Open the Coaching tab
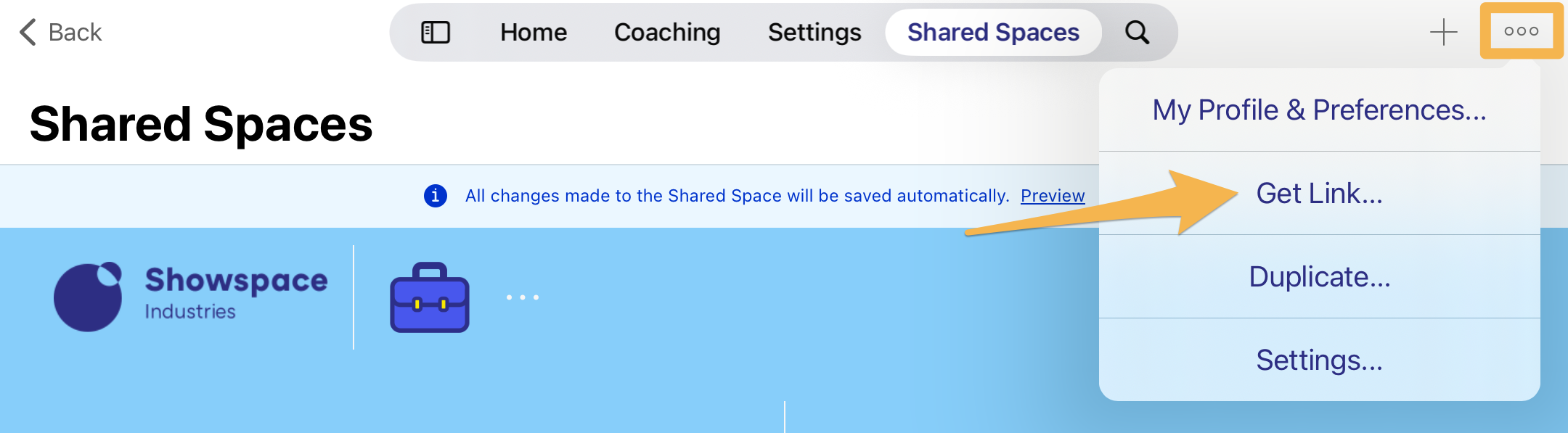 667,33
